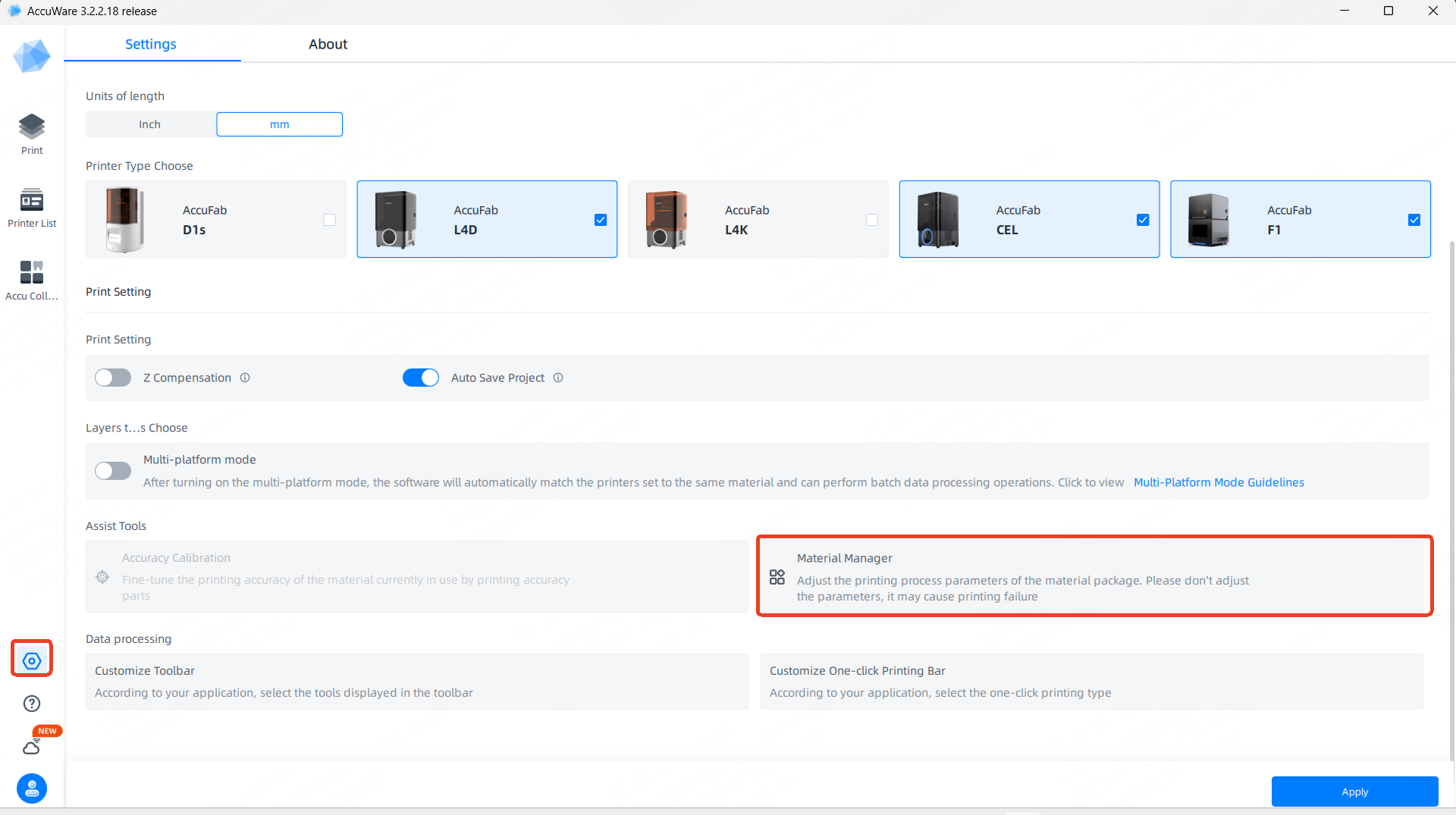Screen dimensions: 1456x815
Task: Uncheck the AccuFab CEL printer checkbox
Action: (1143, 220)
